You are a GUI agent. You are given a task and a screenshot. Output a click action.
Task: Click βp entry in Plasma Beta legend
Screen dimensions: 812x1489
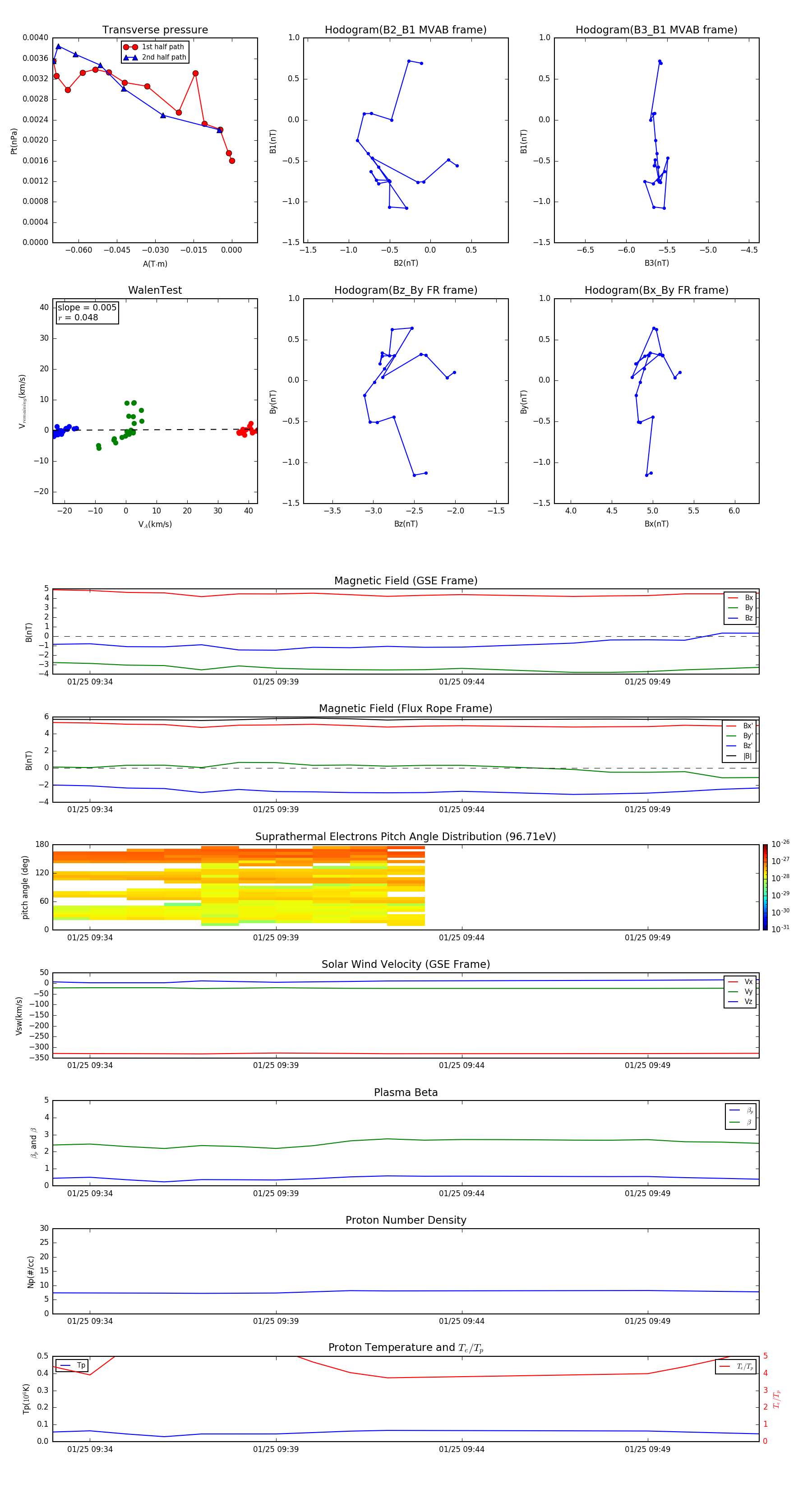pos(741,1110)
